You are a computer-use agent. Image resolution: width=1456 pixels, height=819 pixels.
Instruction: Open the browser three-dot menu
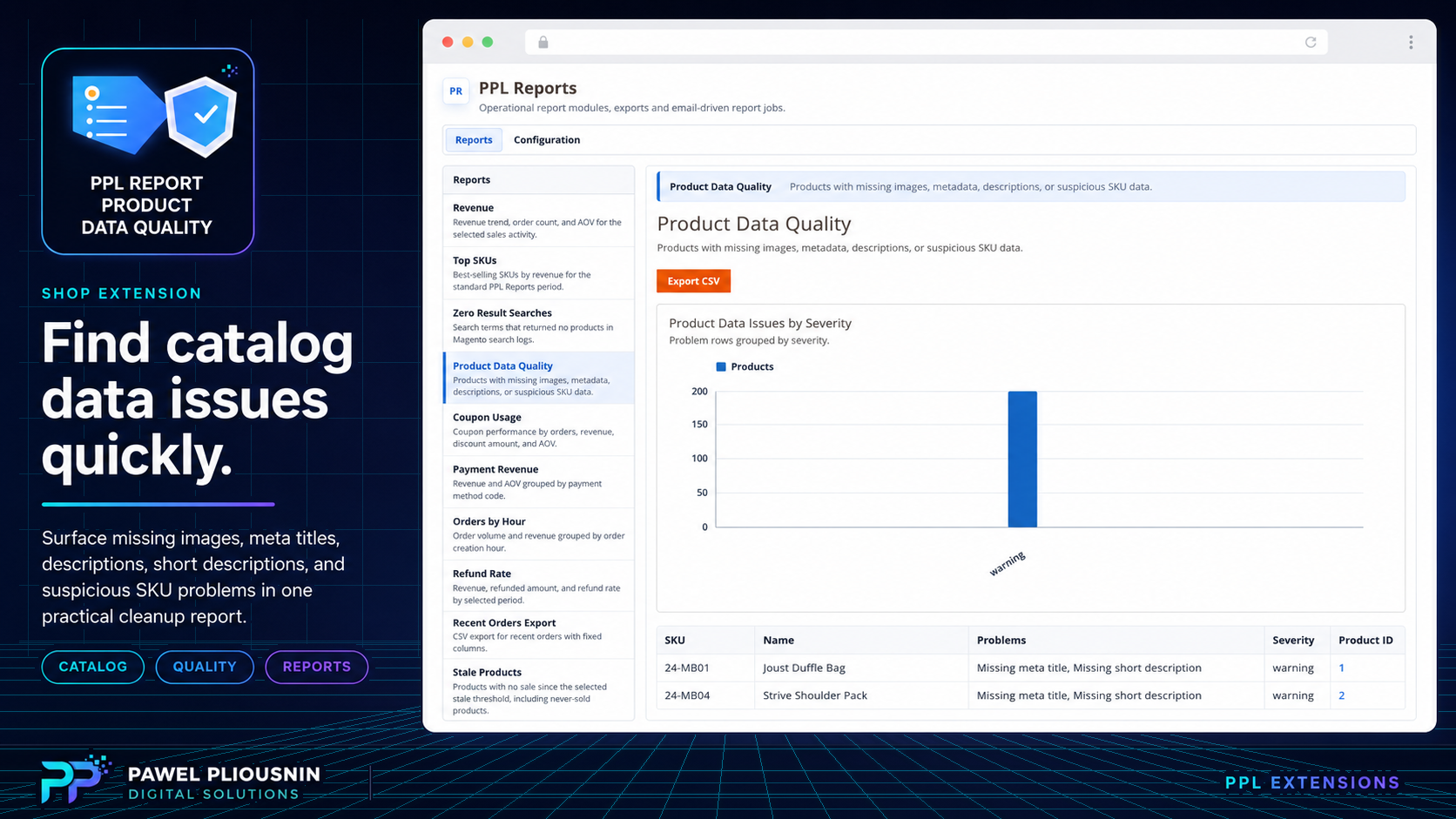pyautogui.click(x=1411, y=42)
